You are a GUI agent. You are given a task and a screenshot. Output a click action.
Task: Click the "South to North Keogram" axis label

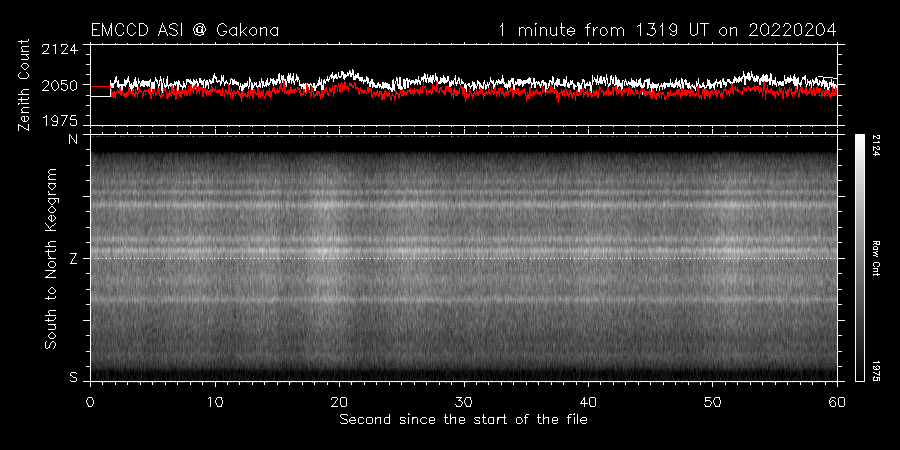click(x=51, y=258)
